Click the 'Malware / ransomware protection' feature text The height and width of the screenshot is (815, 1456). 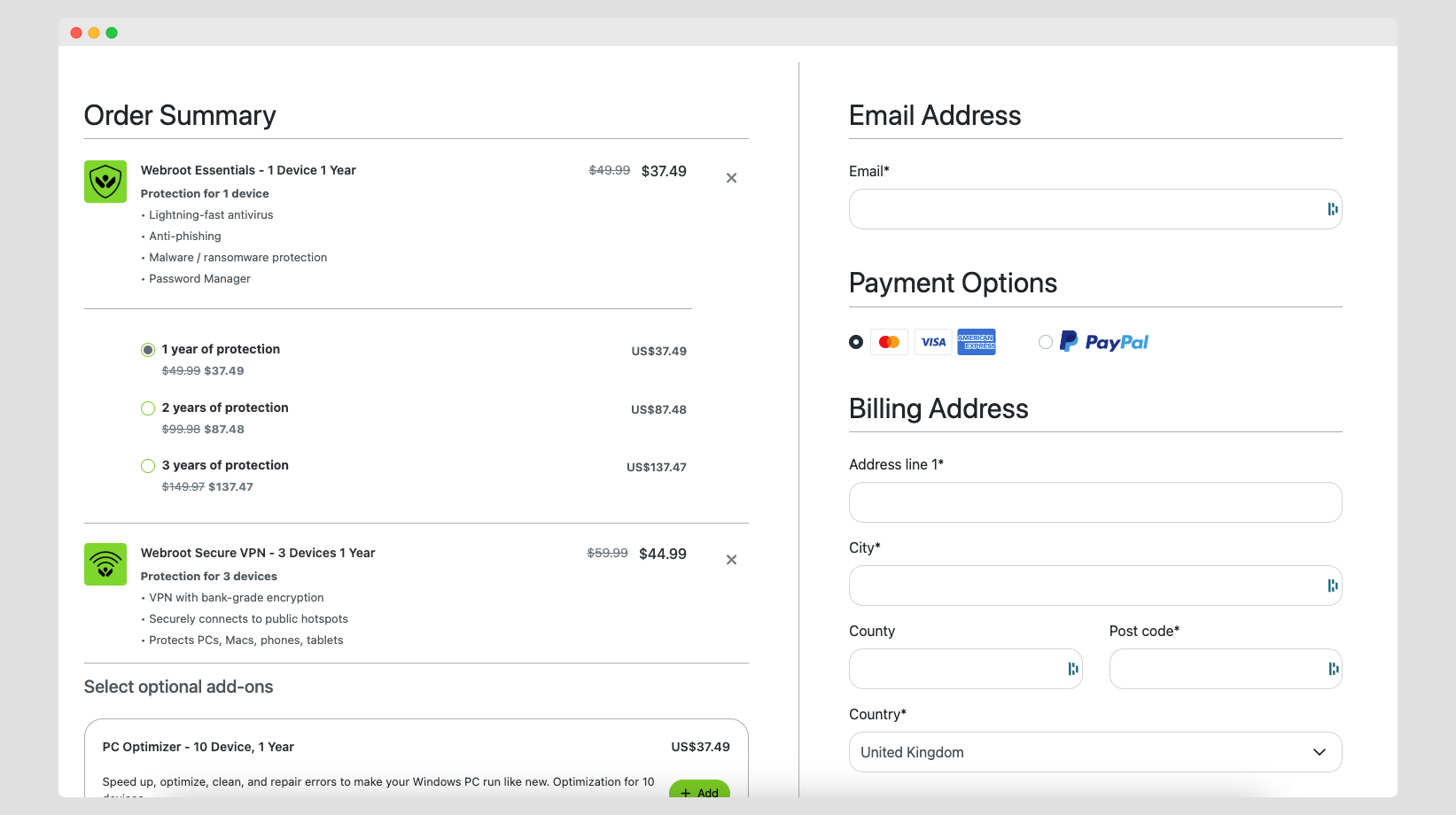[x=238, y=258]
